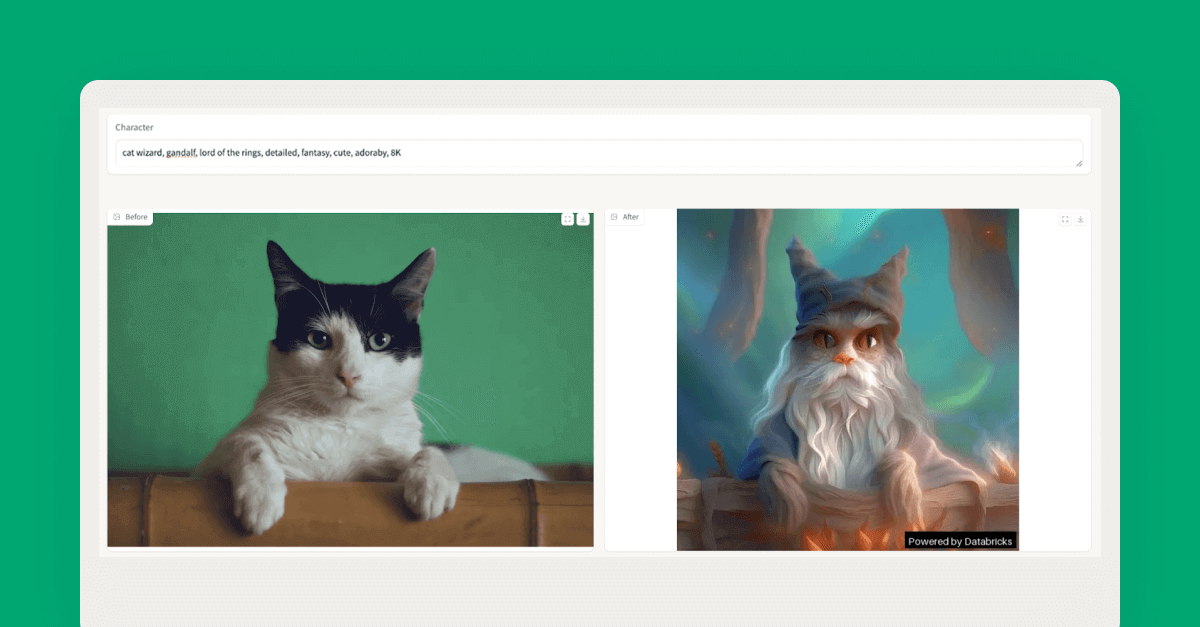Grab the resize handle of the Character textbox
1200x627 pixels.
point(1078,162)
